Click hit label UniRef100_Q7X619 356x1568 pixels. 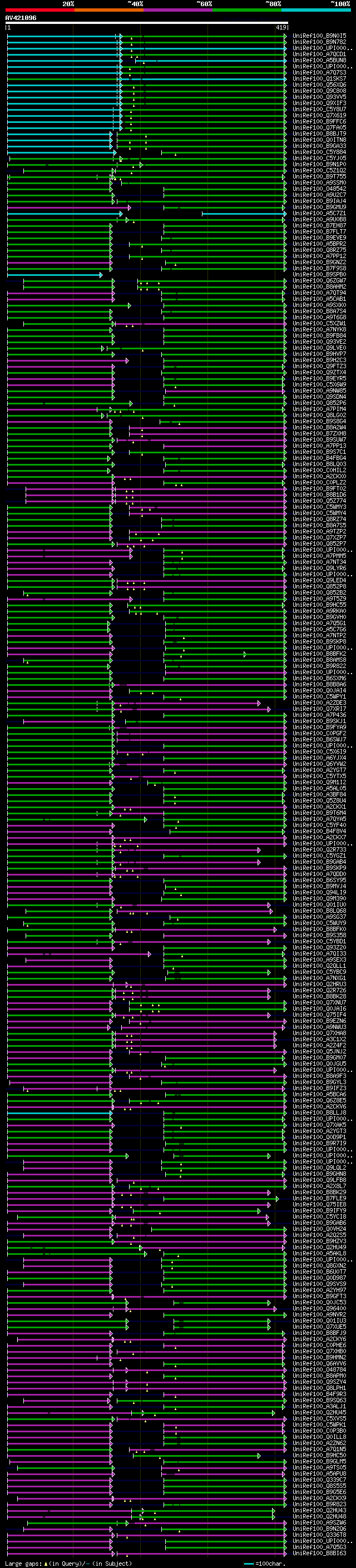(x=319, y=116)
